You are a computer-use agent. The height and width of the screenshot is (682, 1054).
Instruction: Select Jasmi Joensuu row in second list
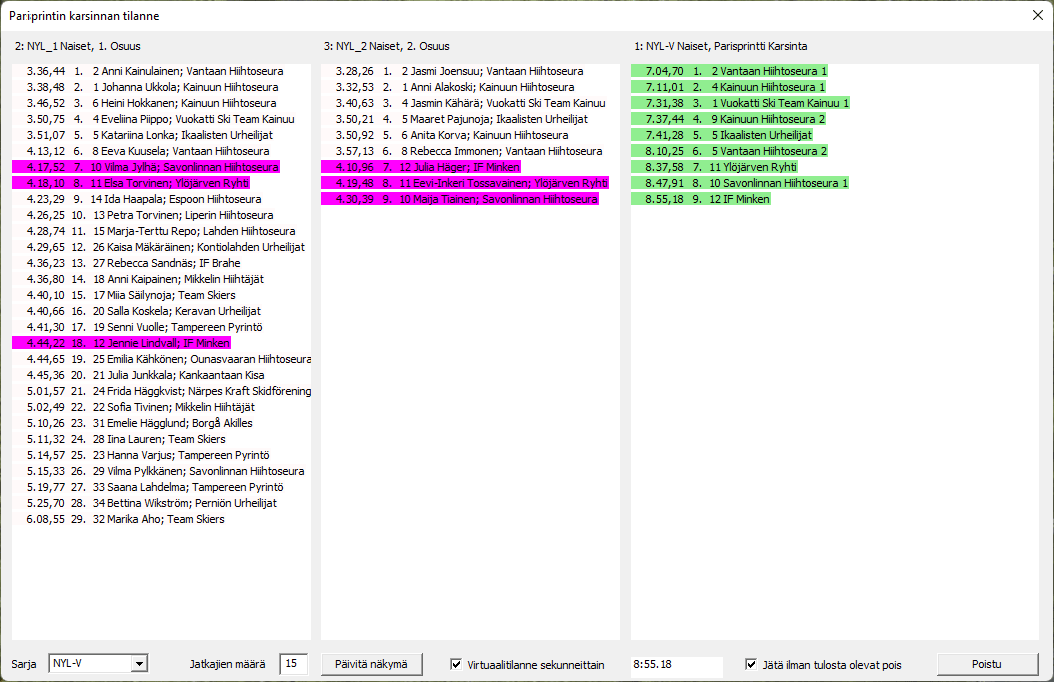(460, 71)
